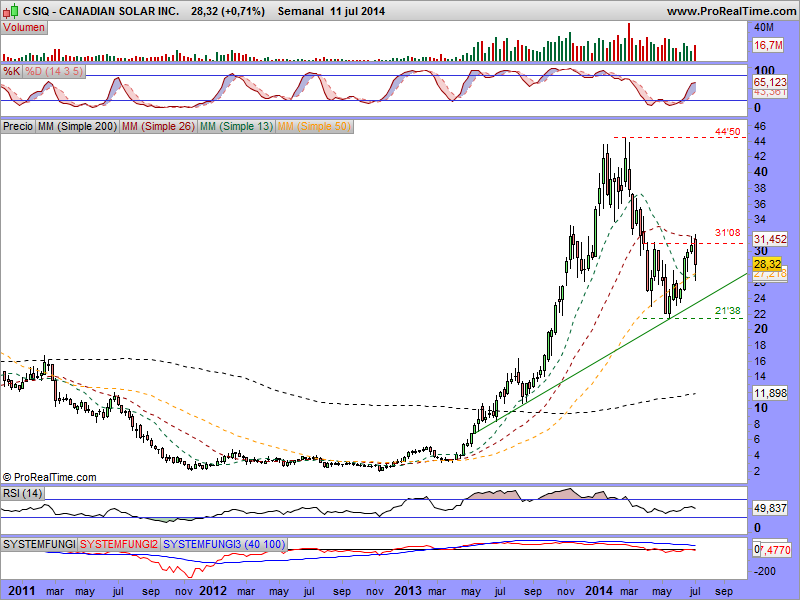Click the 44'50 resistance level label
800x600 pixels.
click(x=728, y=132)
